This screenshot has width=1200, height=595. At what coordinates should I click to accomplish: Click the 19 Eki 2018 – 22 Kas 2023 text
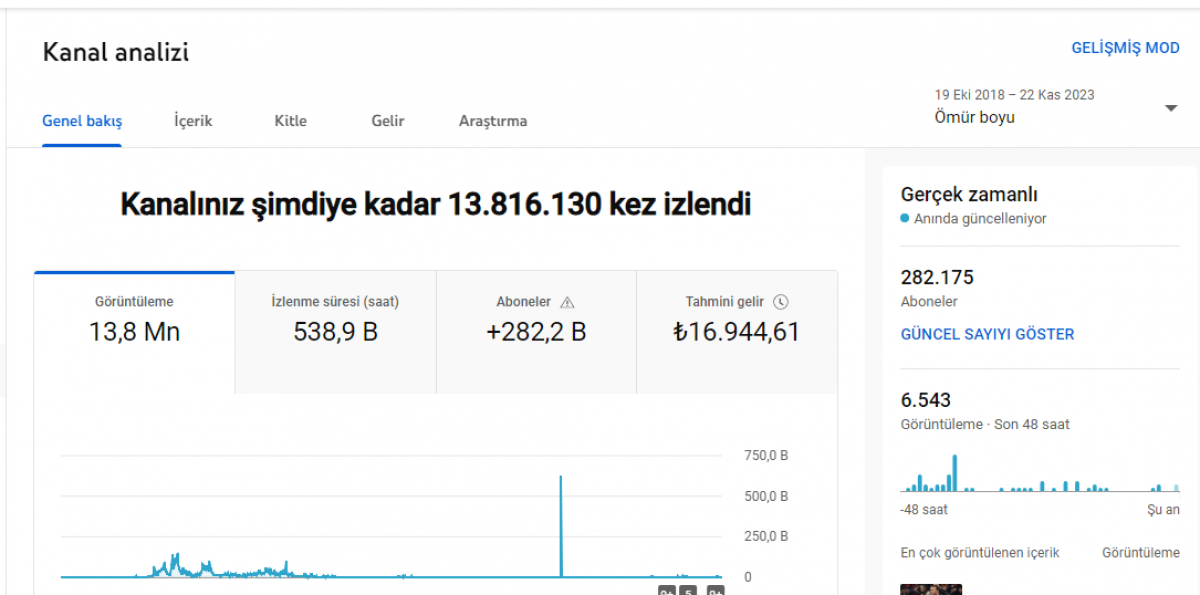[x=1014, y=95]
